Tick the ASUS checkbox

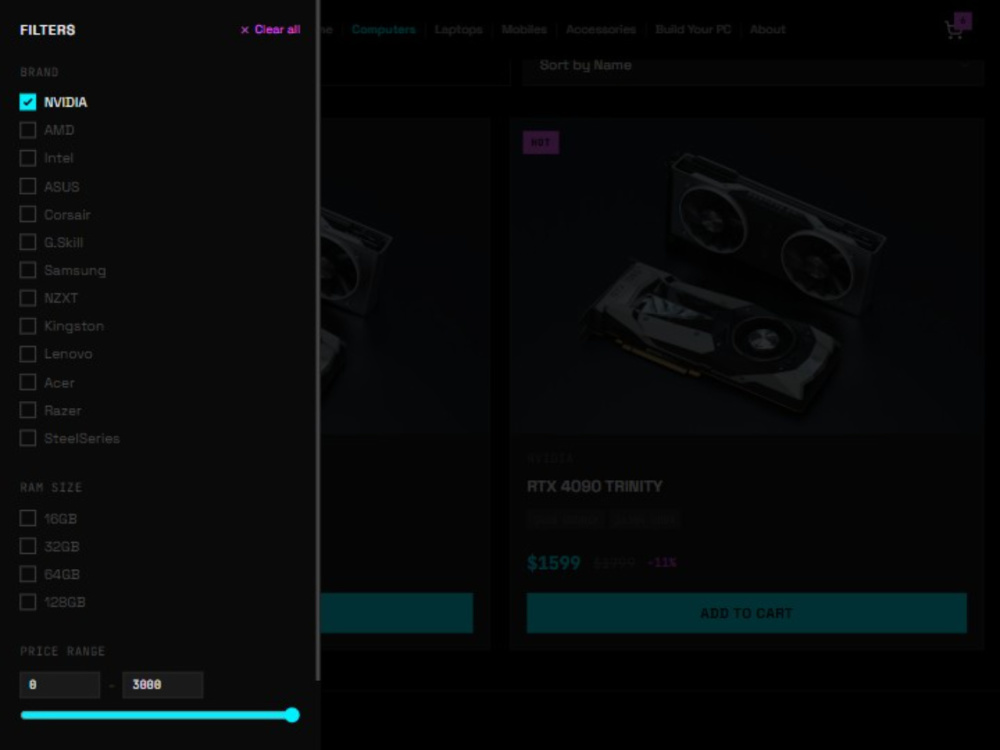(27, 186)
